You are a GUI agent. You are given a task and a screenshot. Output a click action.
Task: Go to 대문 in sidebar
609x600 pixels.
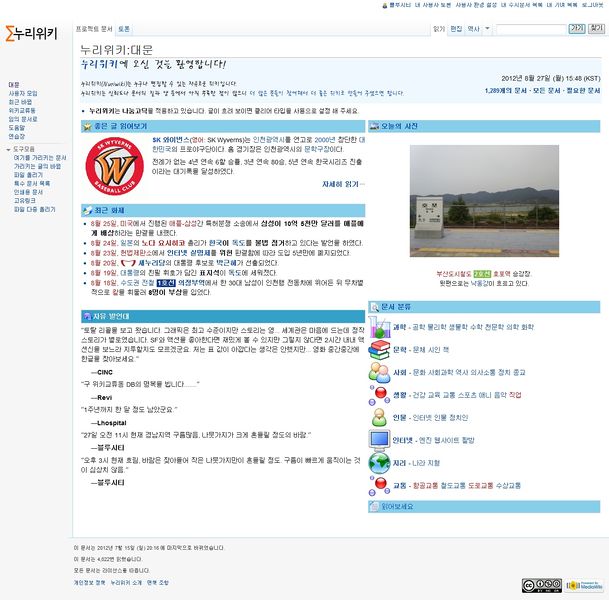[x=14, y=85]
